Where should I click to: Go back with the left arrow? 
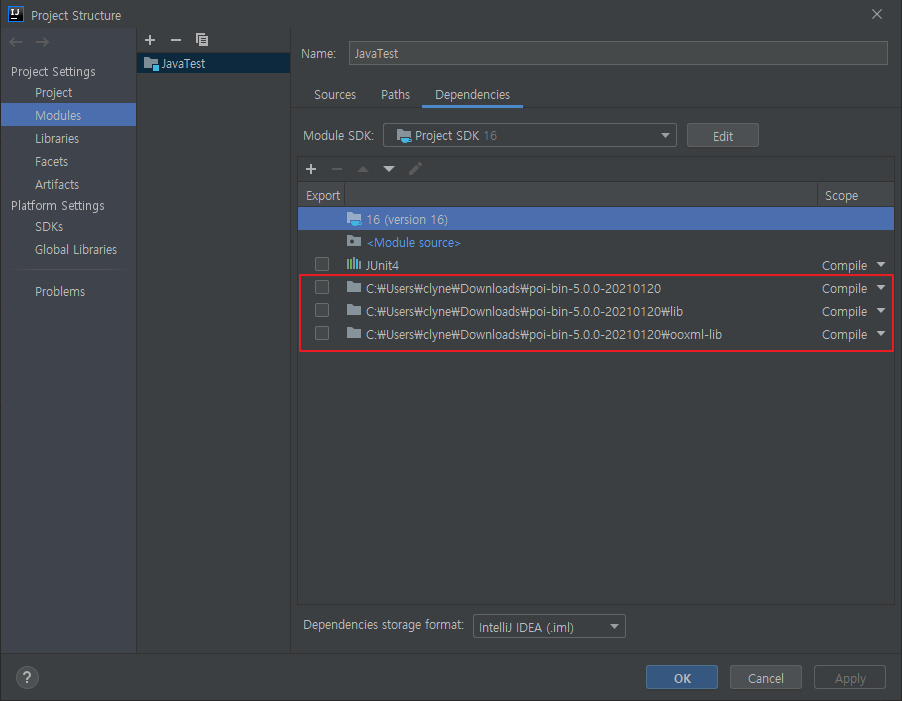[16, 42]
